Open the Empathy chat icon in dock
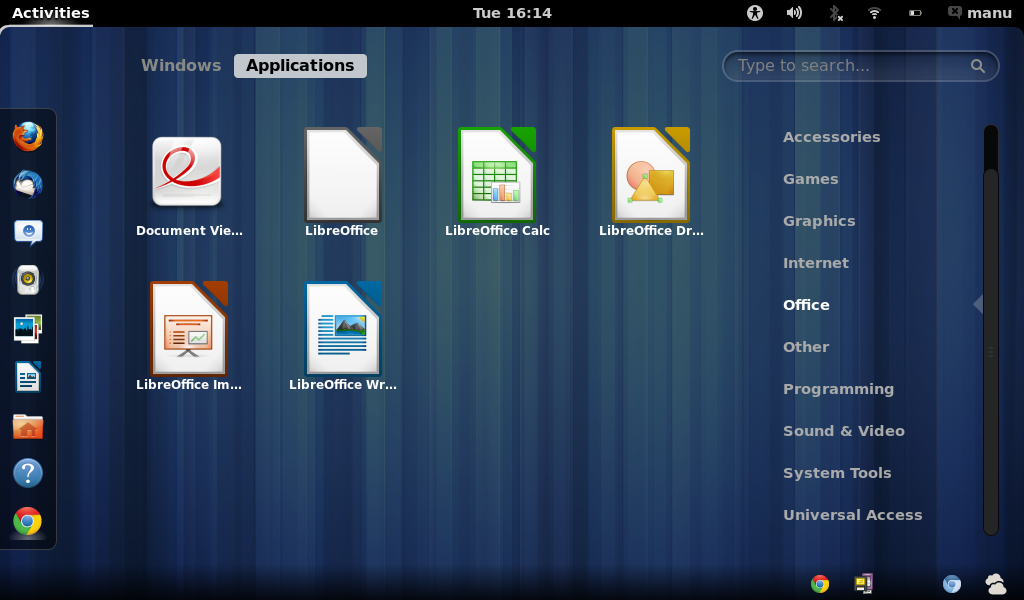This screenshot has width=1024, height=600. tap(28, 233)
